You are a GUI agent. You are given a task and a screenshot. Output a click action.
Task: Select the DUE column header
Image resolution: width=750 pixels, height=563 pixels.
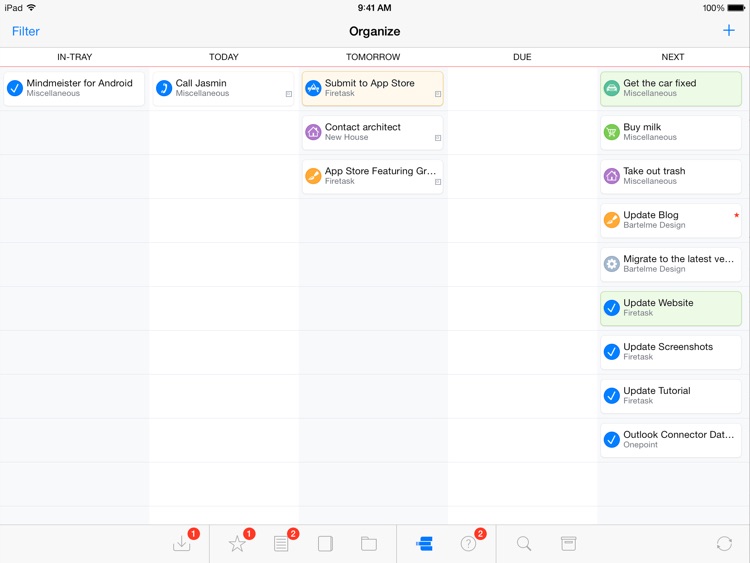coord(522,57)
